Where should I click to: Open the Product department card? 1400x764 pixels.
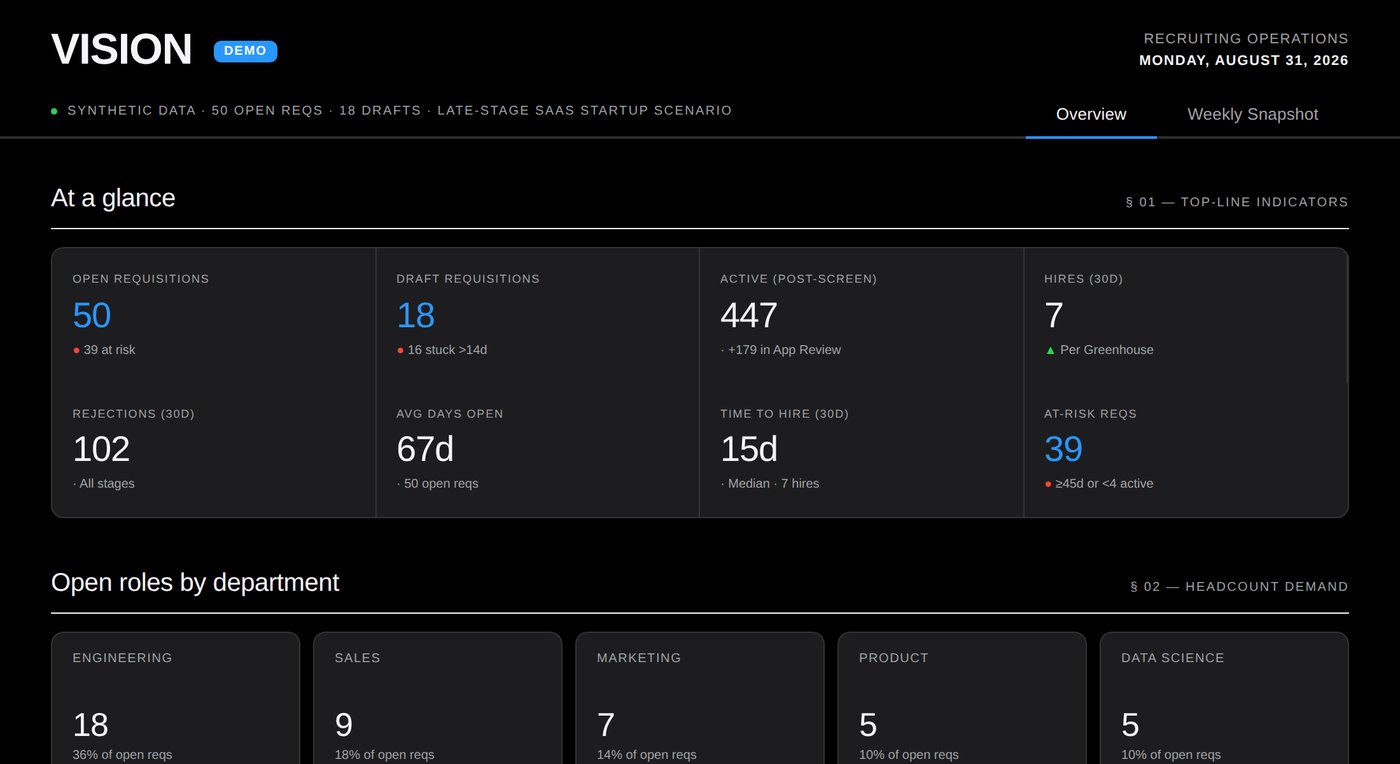point(962,698)
